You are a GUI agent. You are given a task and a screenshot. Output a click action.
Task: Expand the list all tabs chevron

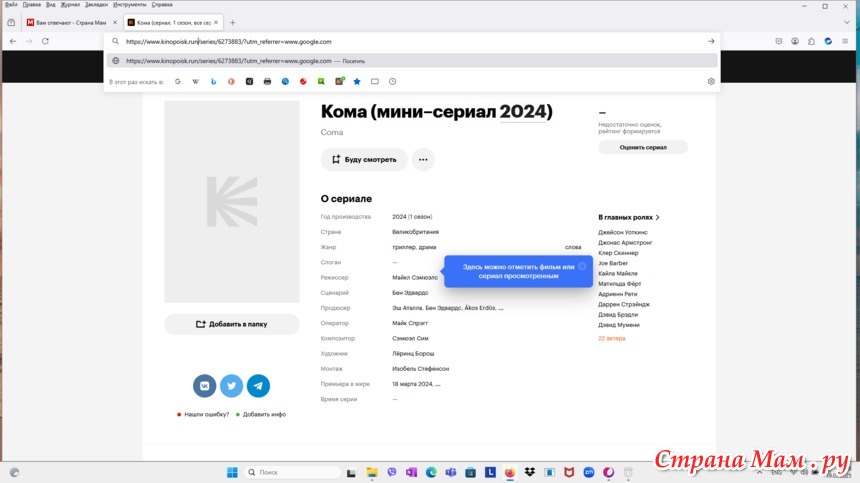click(846, 22)
